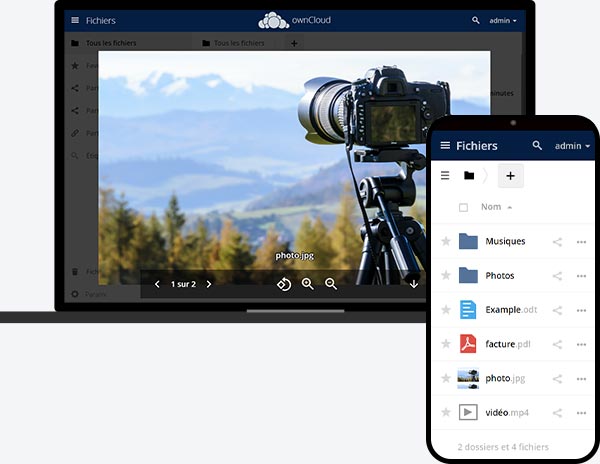Go to previous image in the photo viewer
The width and height of the screenshot is (600, 464).
coord(157,284)
